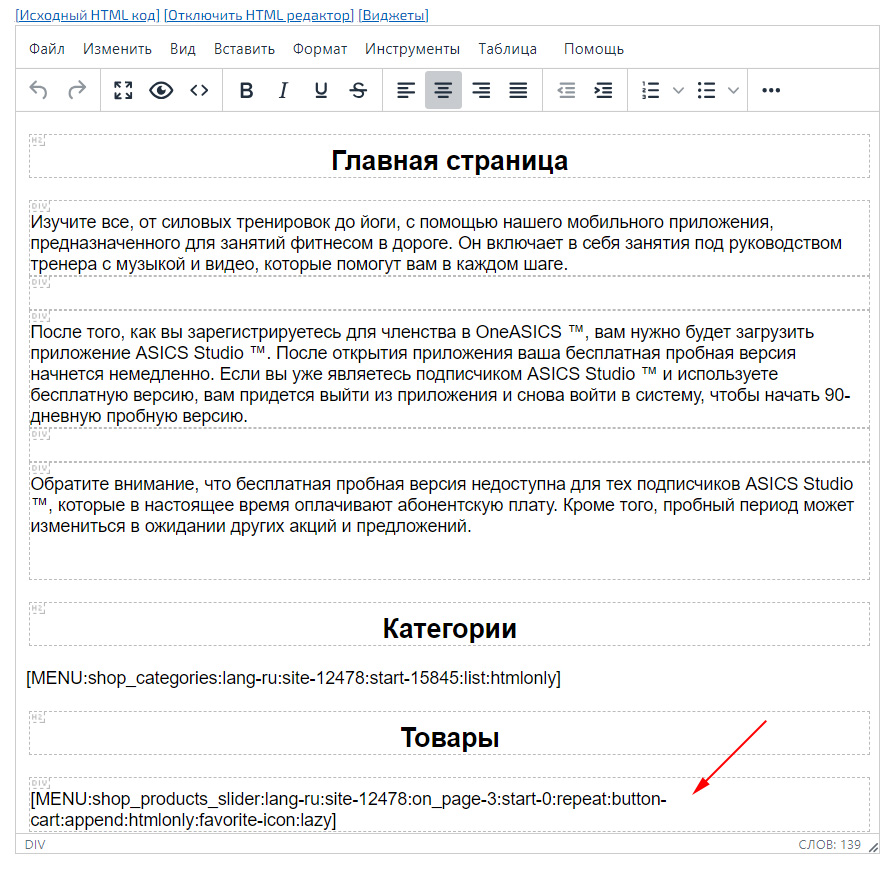Toggle center alignment button
The width and height of the screenshot is (892, 873).
pos(443,91)
